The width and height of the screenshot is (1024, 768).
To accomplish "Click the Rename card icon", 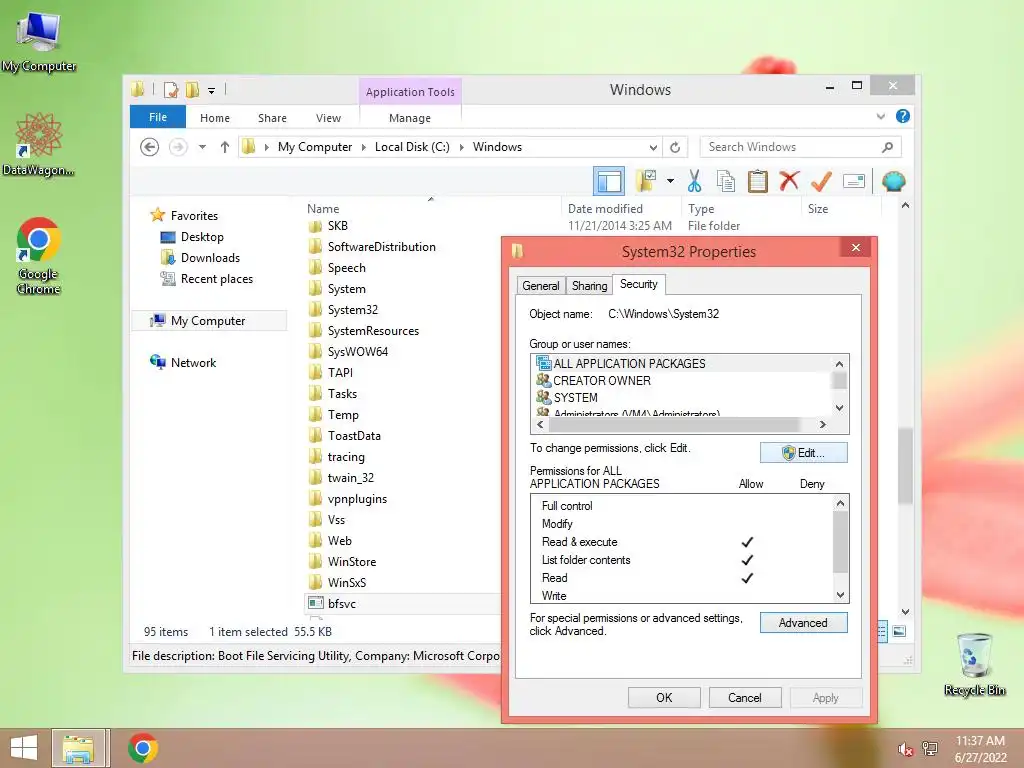I will 854,181.
